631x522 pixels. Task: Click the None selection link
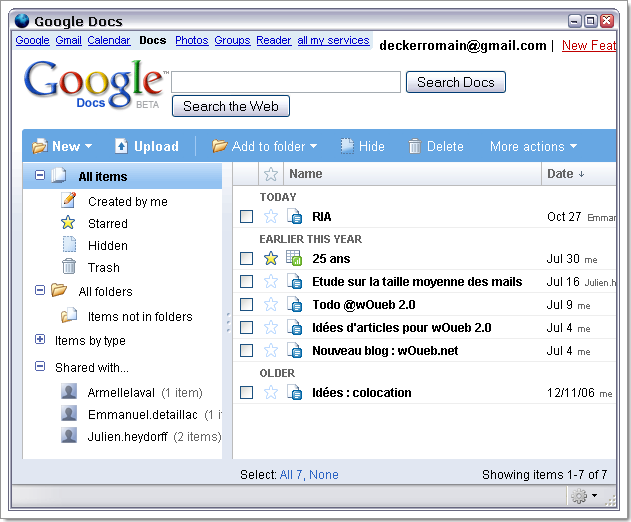click(x=324, y=475)
